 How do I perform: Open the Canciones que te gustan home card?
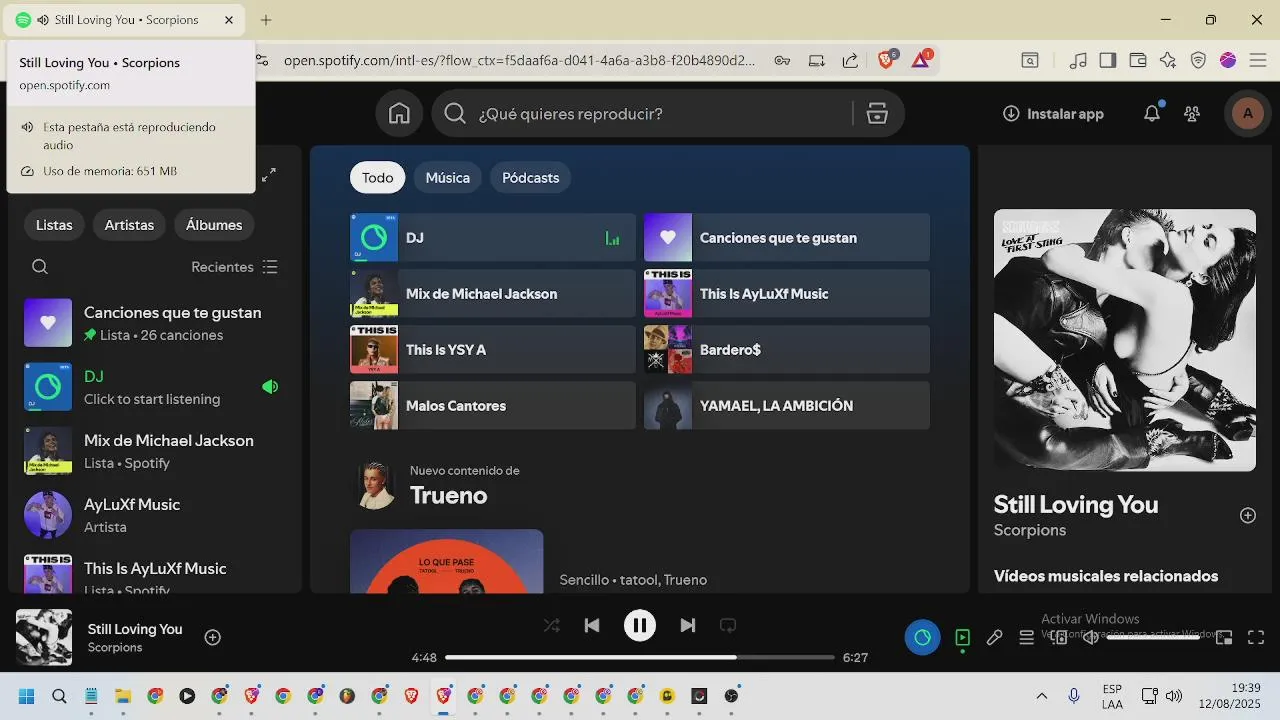(x=787, y=238)
